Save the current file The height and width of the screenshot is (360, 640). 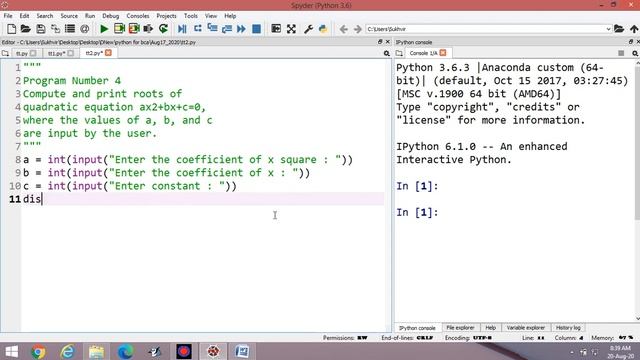pyautogui.click(x=40, y=29)
